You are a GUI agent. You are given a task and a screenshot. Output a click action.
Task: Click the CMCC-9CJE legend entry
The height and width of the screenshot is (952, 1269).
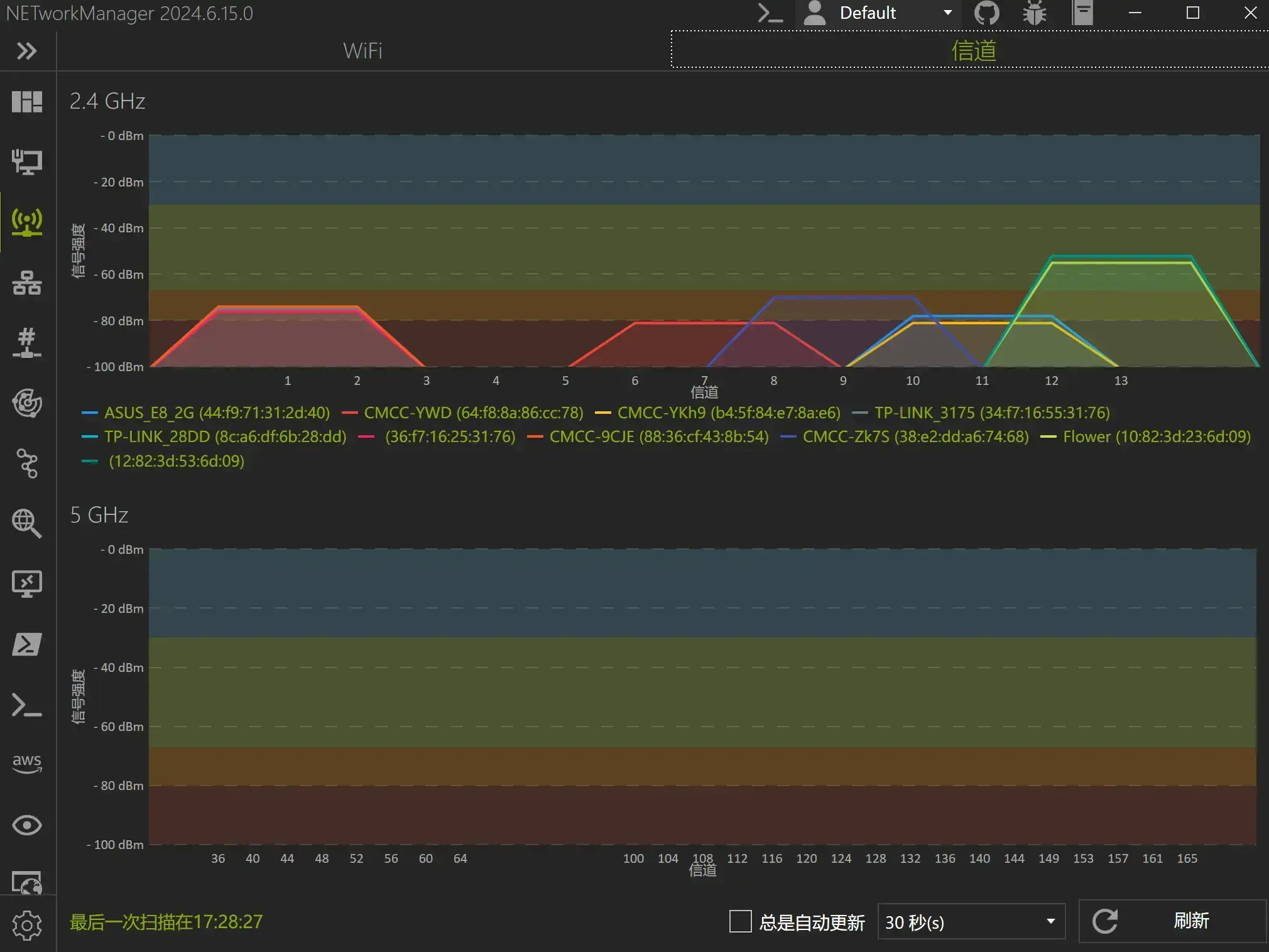(648, 436)
